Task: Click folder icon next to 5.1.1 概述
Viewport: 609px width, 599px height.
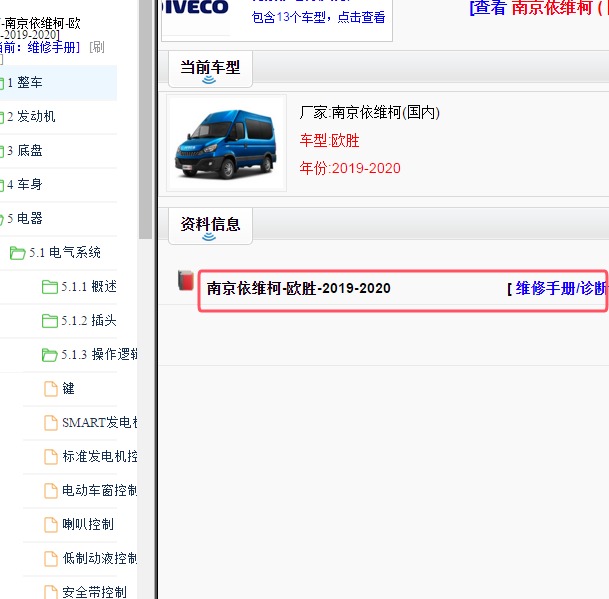Action: pyautogui.click(x=50, y=287)
